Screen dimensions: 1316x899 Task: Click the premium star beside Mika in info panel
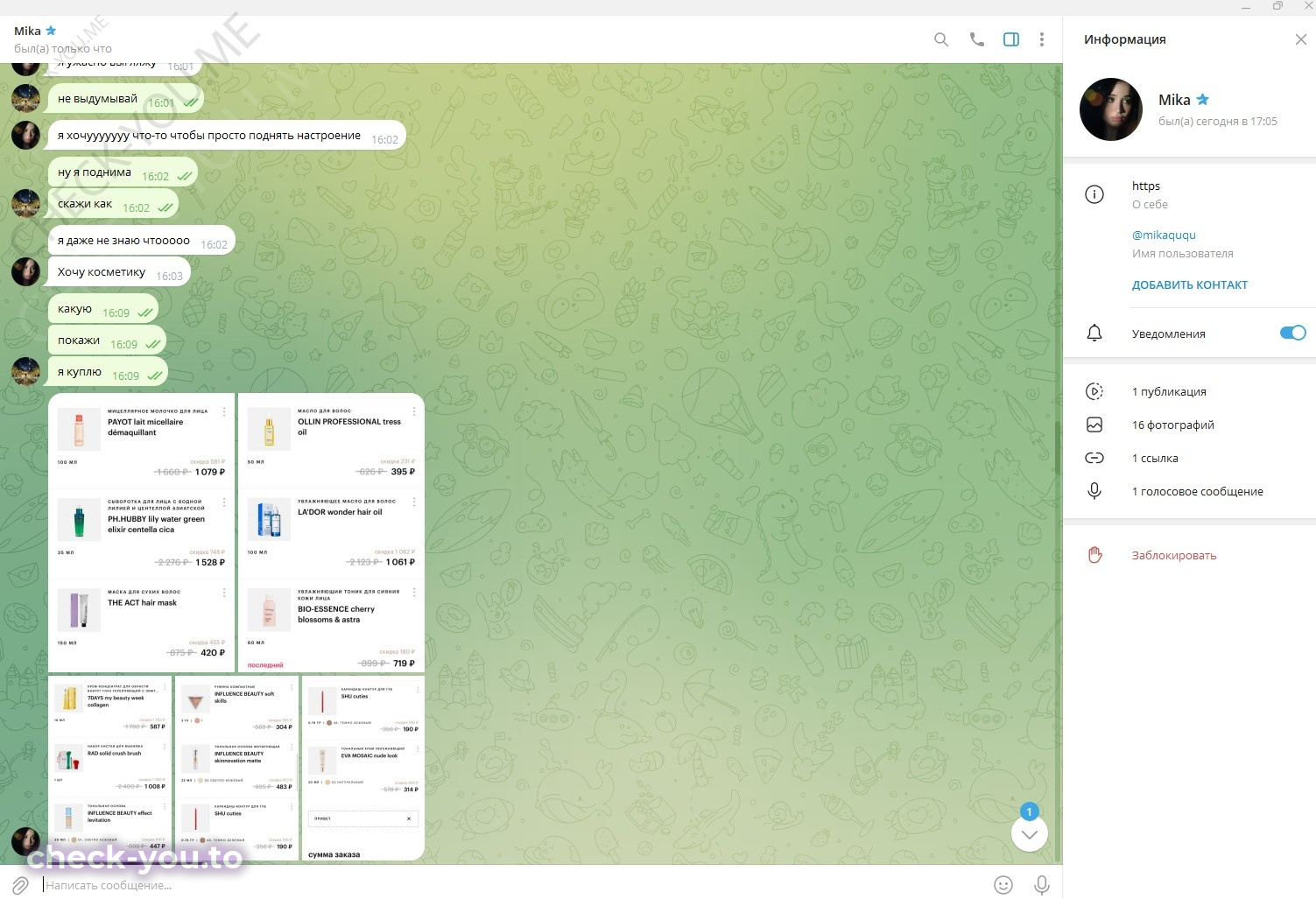[1203, 100]
